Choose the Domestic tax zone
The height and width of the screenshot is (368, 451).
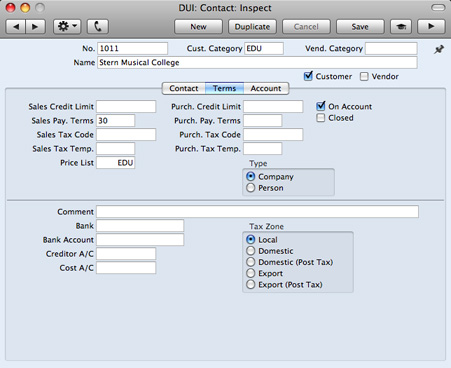tap(251, 251)
